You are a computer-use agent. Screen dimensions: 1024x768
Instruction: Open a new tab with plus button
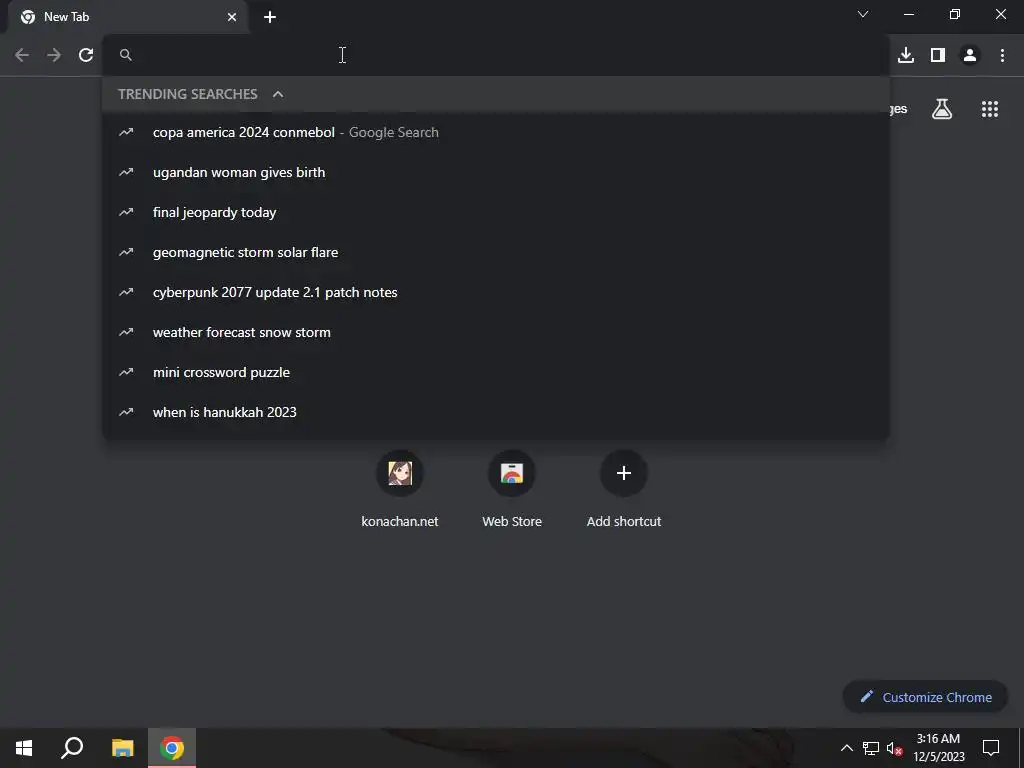tap(270, 17)
